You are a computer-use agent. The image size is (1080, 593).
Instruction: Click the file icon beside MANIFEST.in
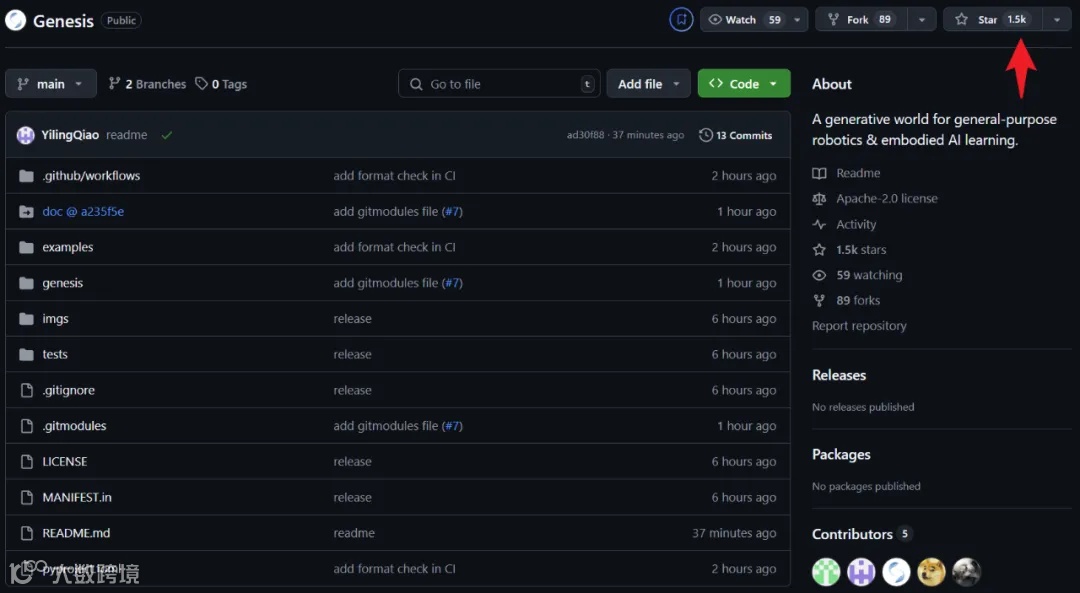(x=26, y=498)
